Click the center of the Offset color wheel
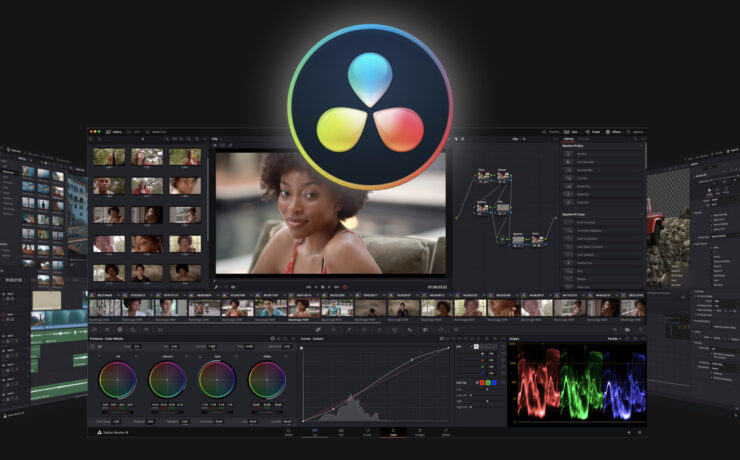This screenshot has width=740, height=460. [x=267, y=380]
